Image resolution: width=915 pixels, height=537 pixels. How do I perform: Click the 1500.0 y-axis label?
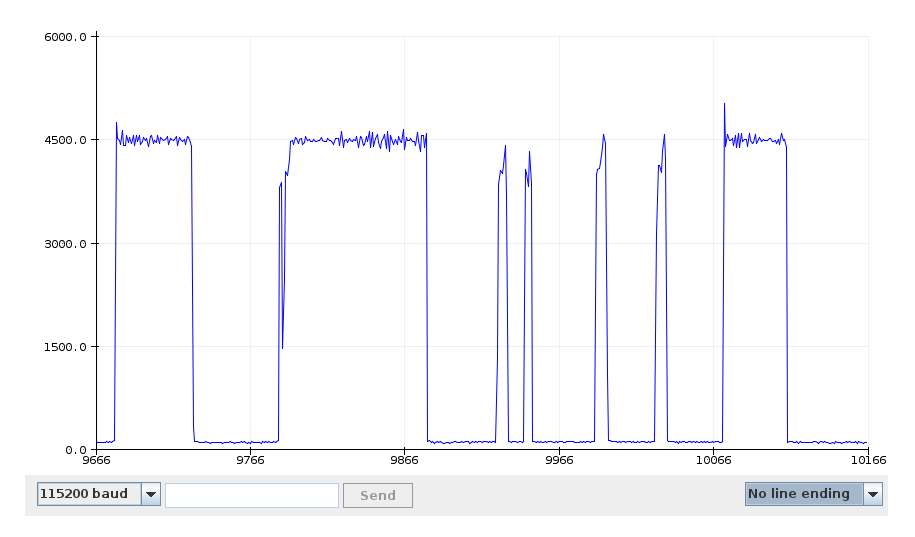pos(65,347)
